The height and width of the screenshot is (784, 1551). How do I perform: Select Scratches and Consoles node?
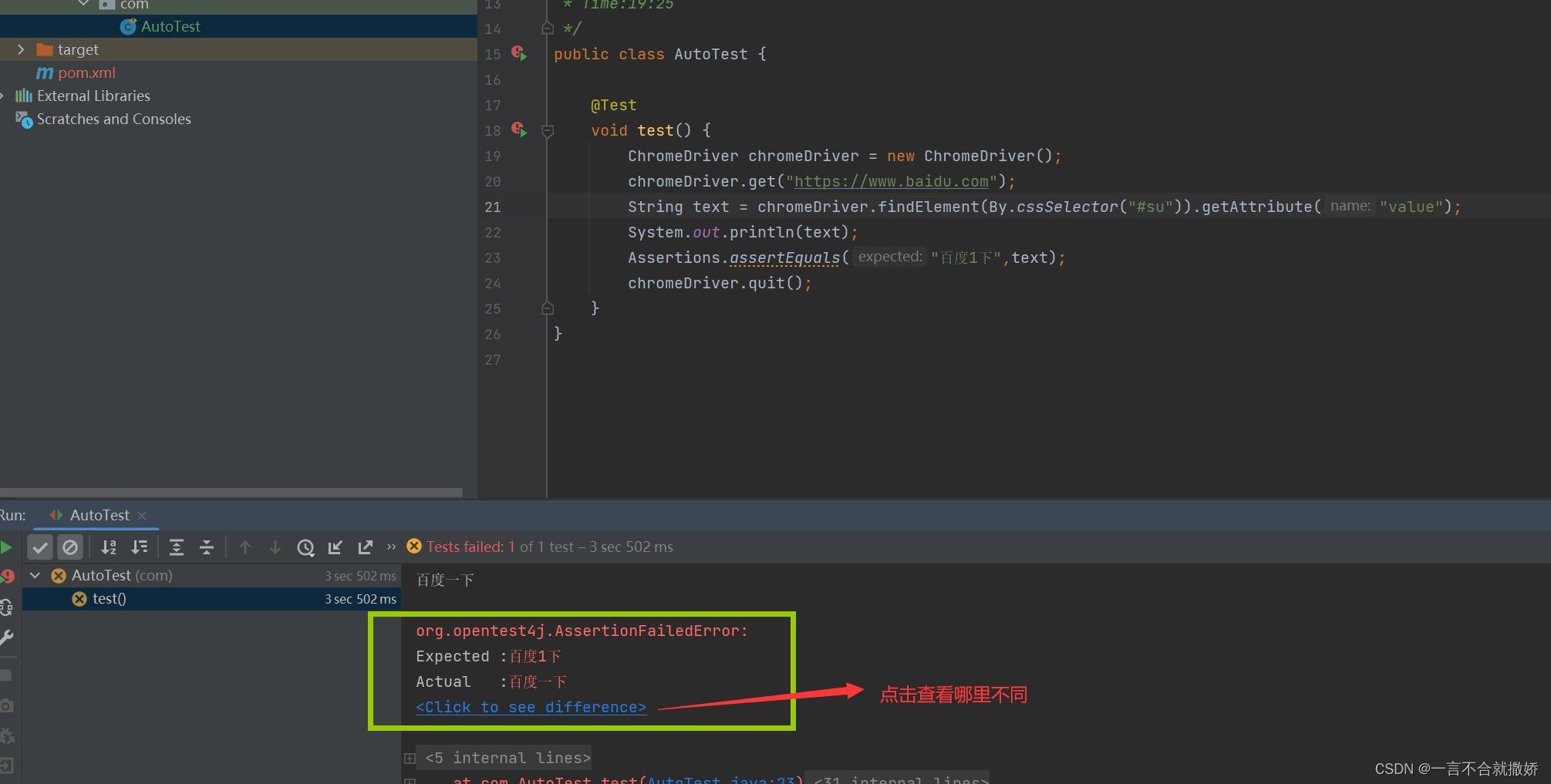(113, 119)
